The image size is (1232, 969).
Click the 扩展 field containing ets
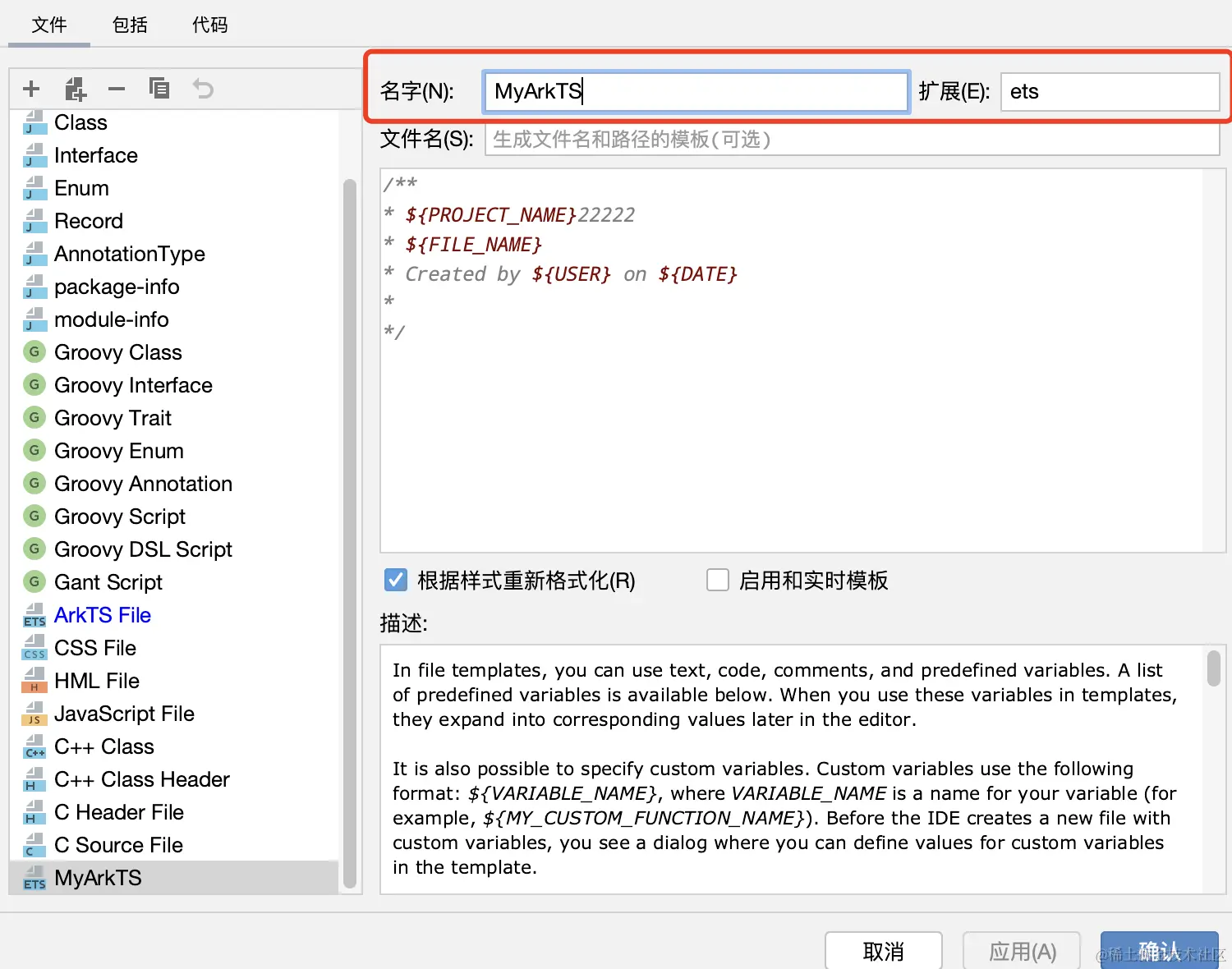pyautogui.click(x=1110, y=91)
